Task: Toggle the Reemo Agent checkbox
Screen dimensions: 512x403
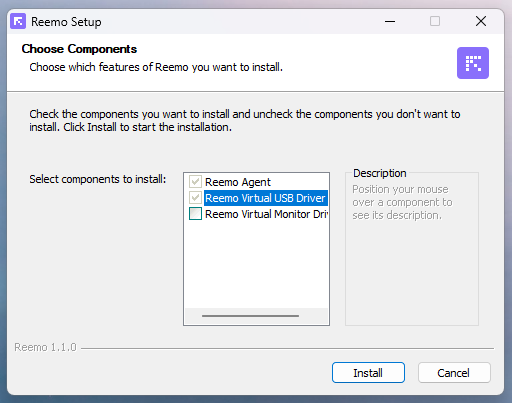Action: coord(195,182)
